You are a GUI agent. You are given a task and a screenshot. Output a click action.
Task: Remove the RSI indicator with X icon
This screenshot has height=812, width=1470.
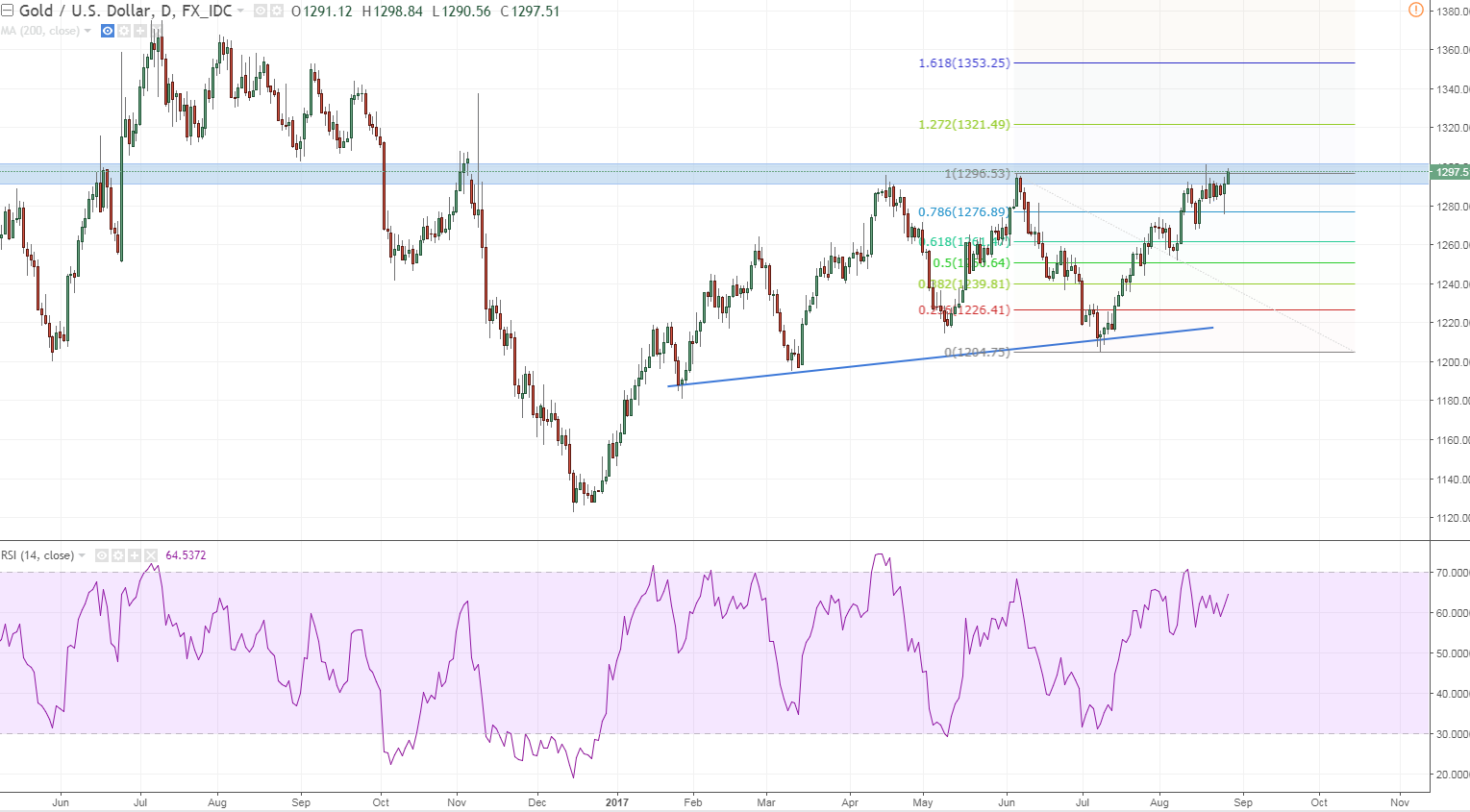[x=151, y=555]
